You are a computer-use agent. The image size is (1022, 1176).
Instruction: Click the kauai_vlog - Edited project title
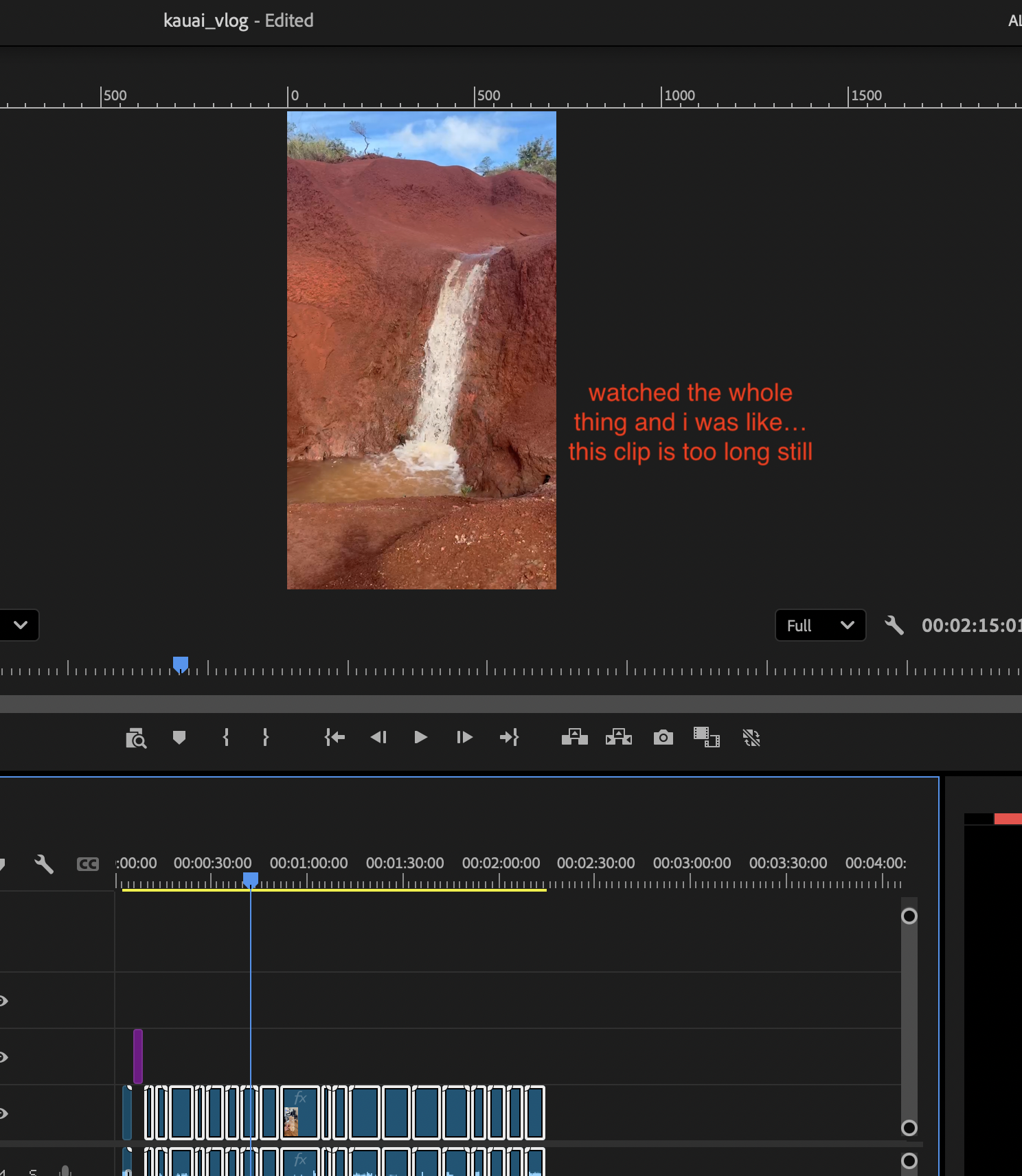238,21
